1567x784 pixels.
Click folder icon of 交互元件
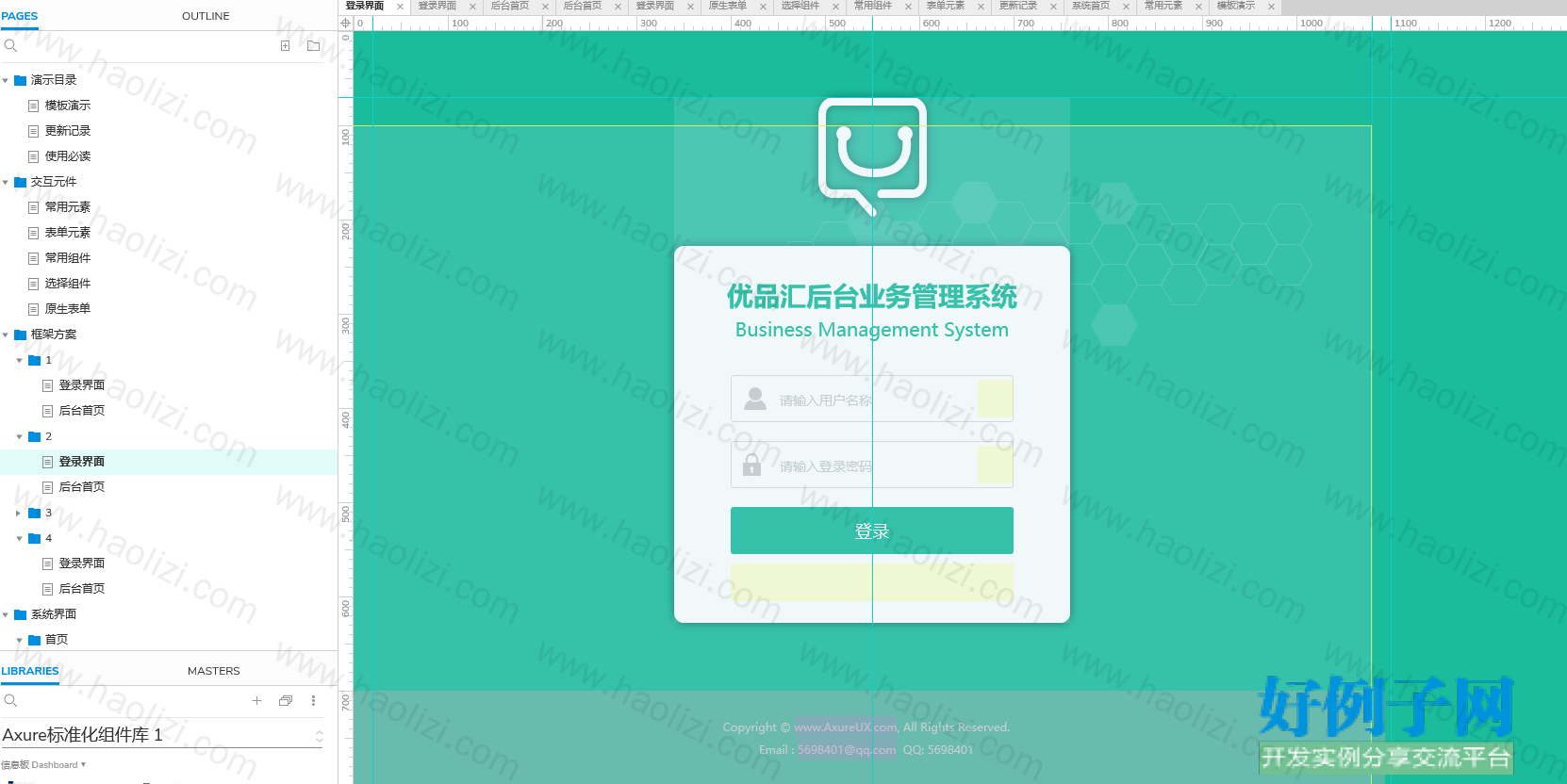point(20,182)
